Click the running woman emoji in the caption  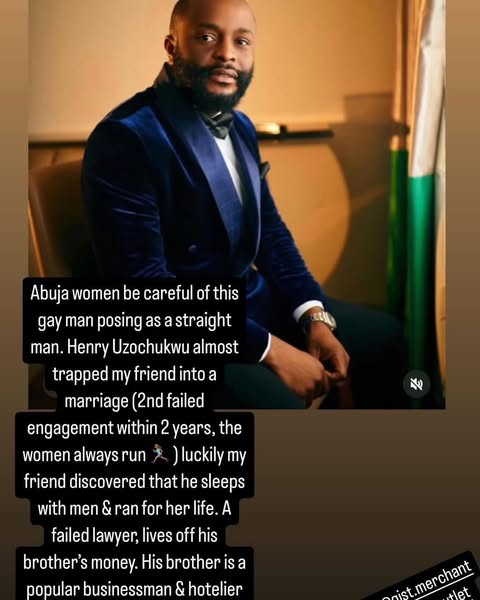(x=160, y=454)
